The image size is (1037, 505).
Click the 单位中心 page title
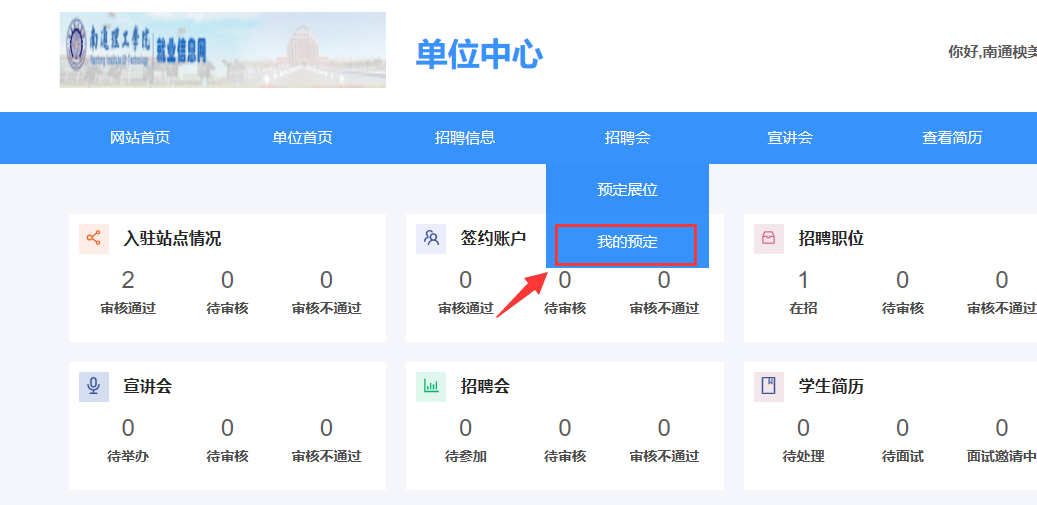(479, 55)
